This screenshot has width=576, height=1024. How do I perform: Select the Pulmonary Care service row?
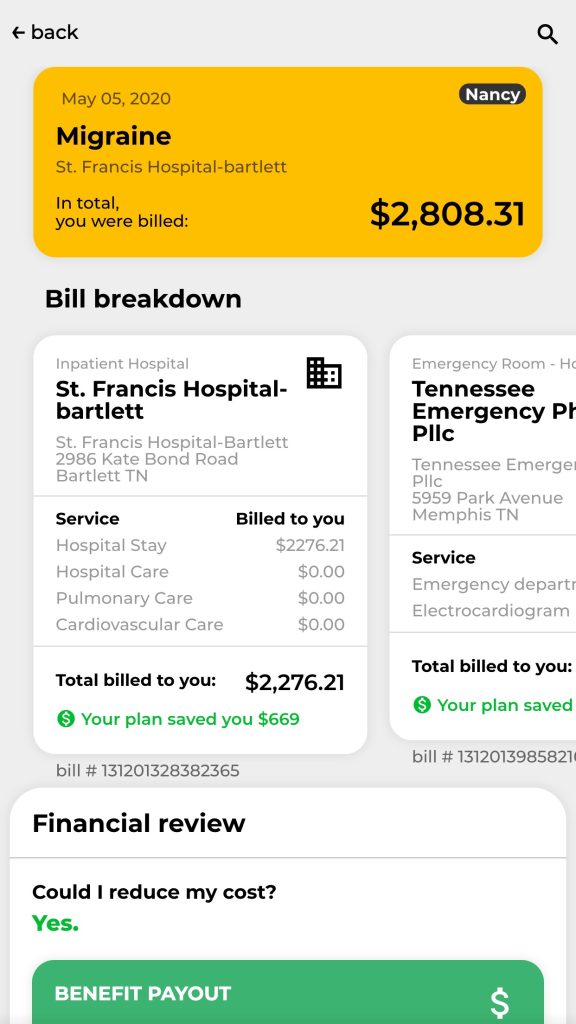[x=200, y=598]
